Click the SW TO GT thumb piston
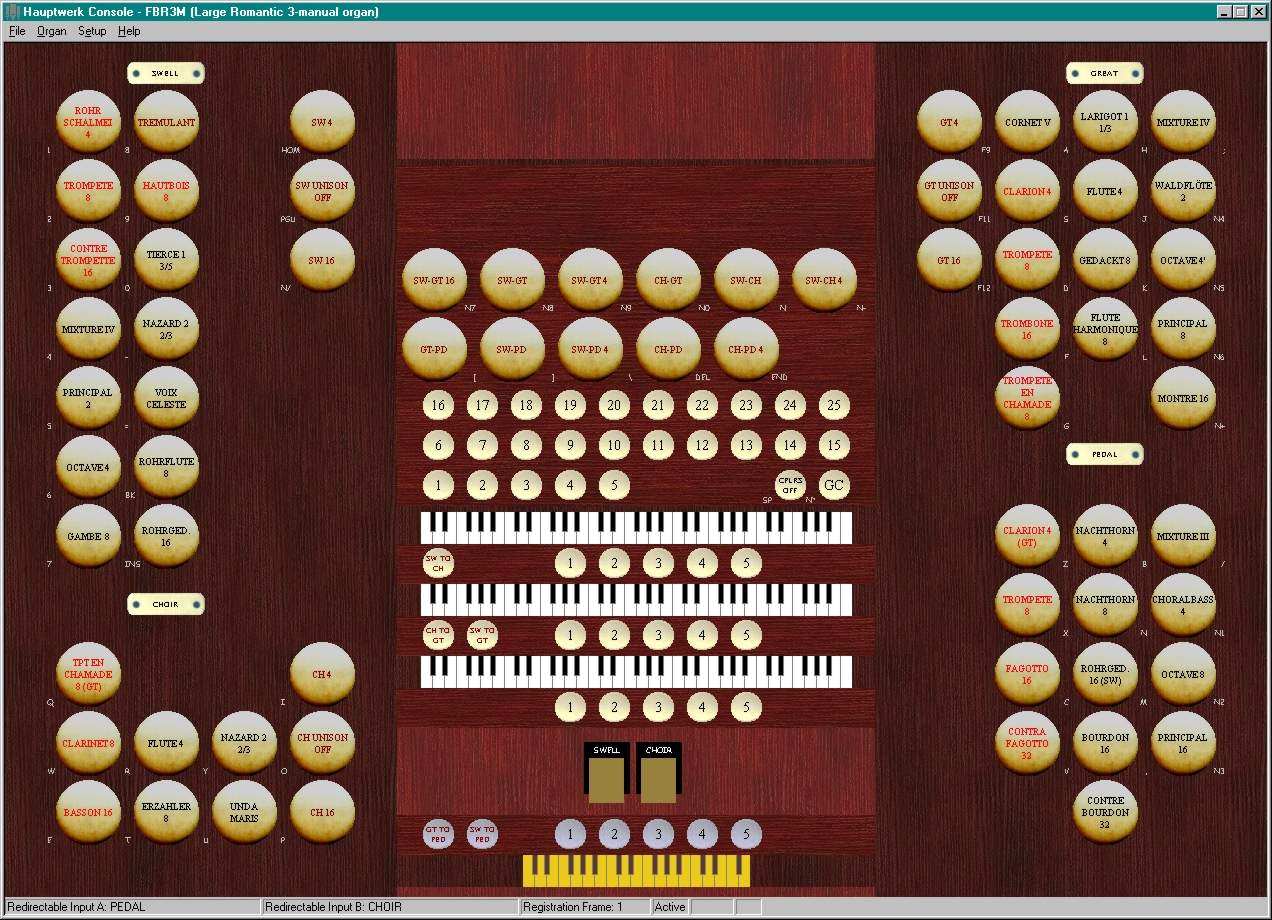The height and width of the screenshot is (920, 1272). pos(482,635)
